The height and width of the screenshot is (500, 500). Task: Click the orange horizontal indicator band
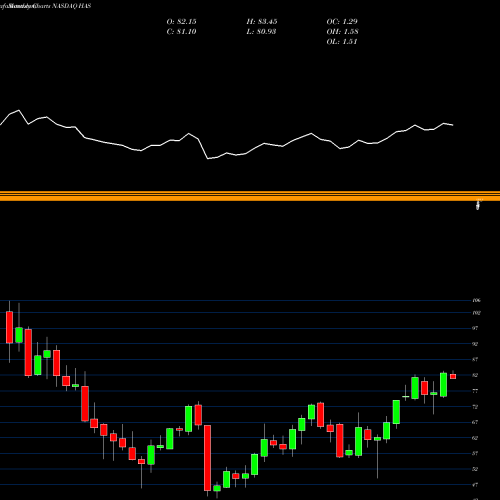[250, 196]
